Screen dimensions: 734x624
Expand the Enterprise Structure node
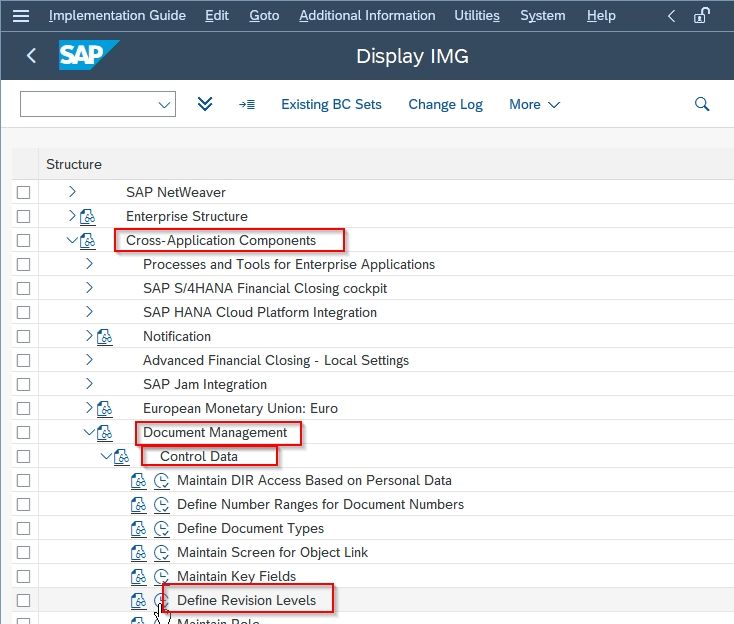(x=72, y=215)
